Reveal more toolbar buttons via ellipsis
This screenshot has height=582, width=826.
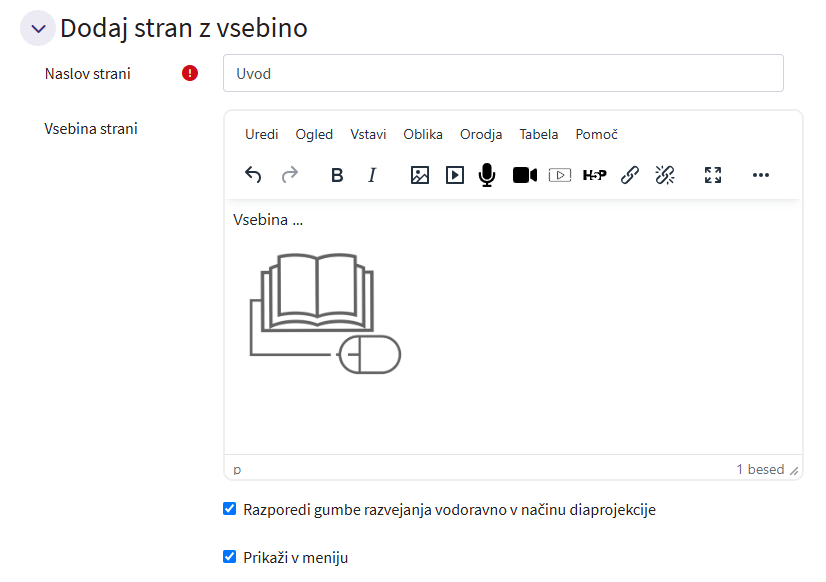[761, 175]
